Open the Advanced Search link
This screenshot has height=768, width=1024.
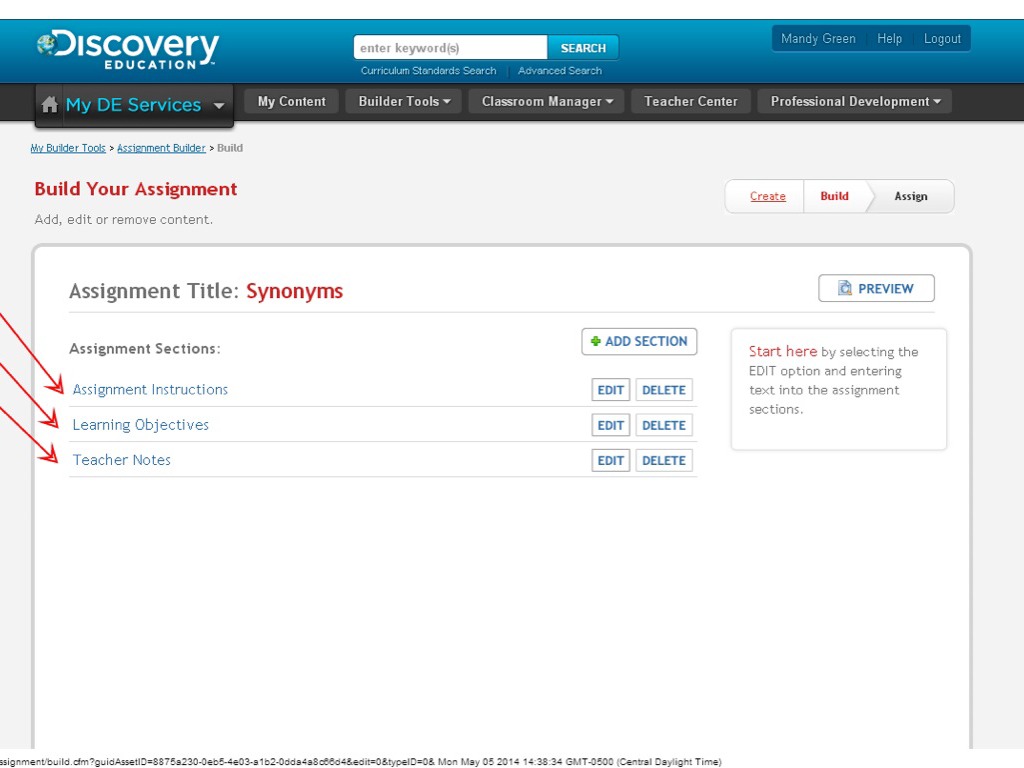click(559, 71)
